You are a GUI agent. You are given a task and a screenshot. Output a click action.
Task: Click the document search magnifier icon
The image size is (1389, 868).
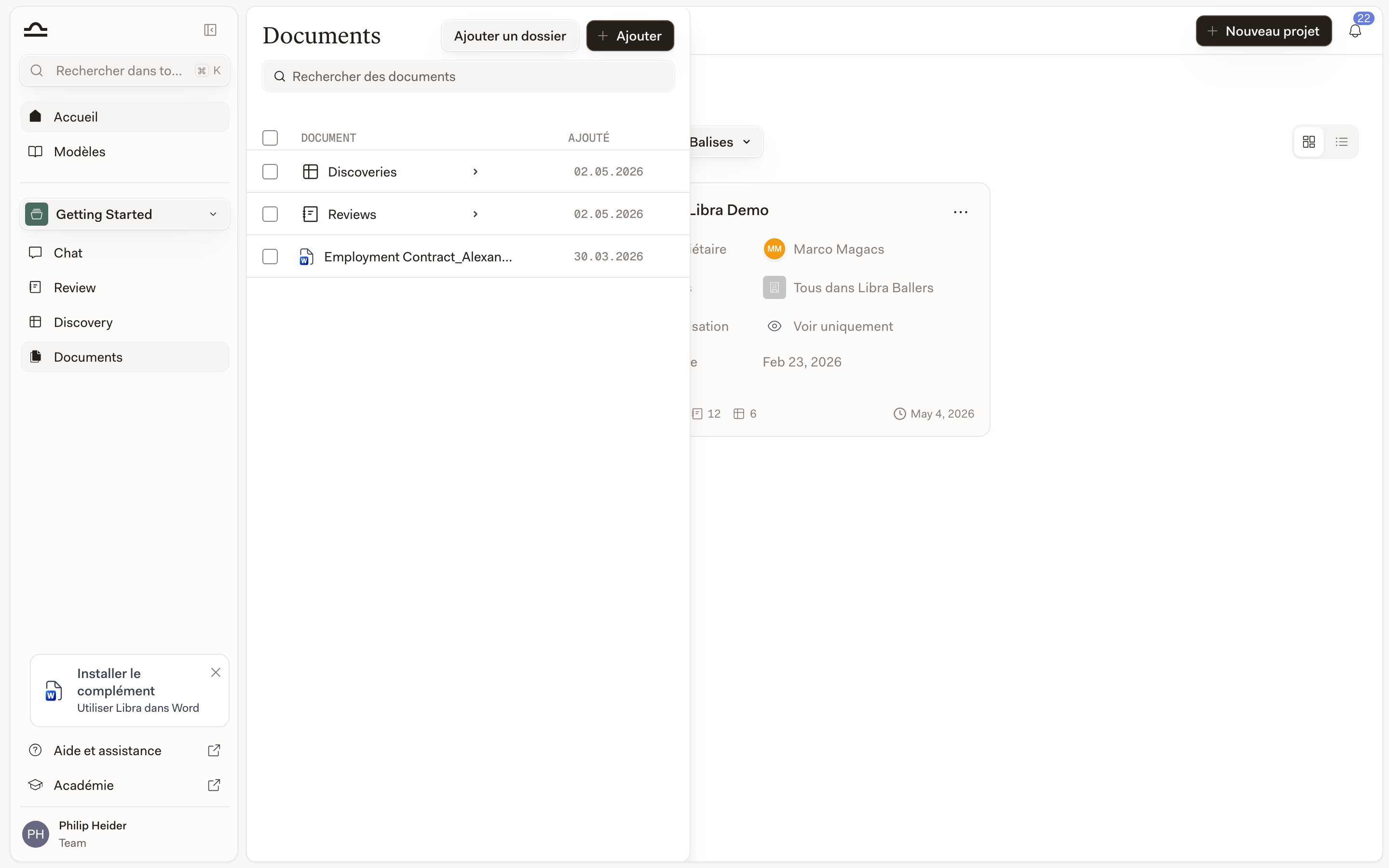pyautogui.click(x=280, y=76)
